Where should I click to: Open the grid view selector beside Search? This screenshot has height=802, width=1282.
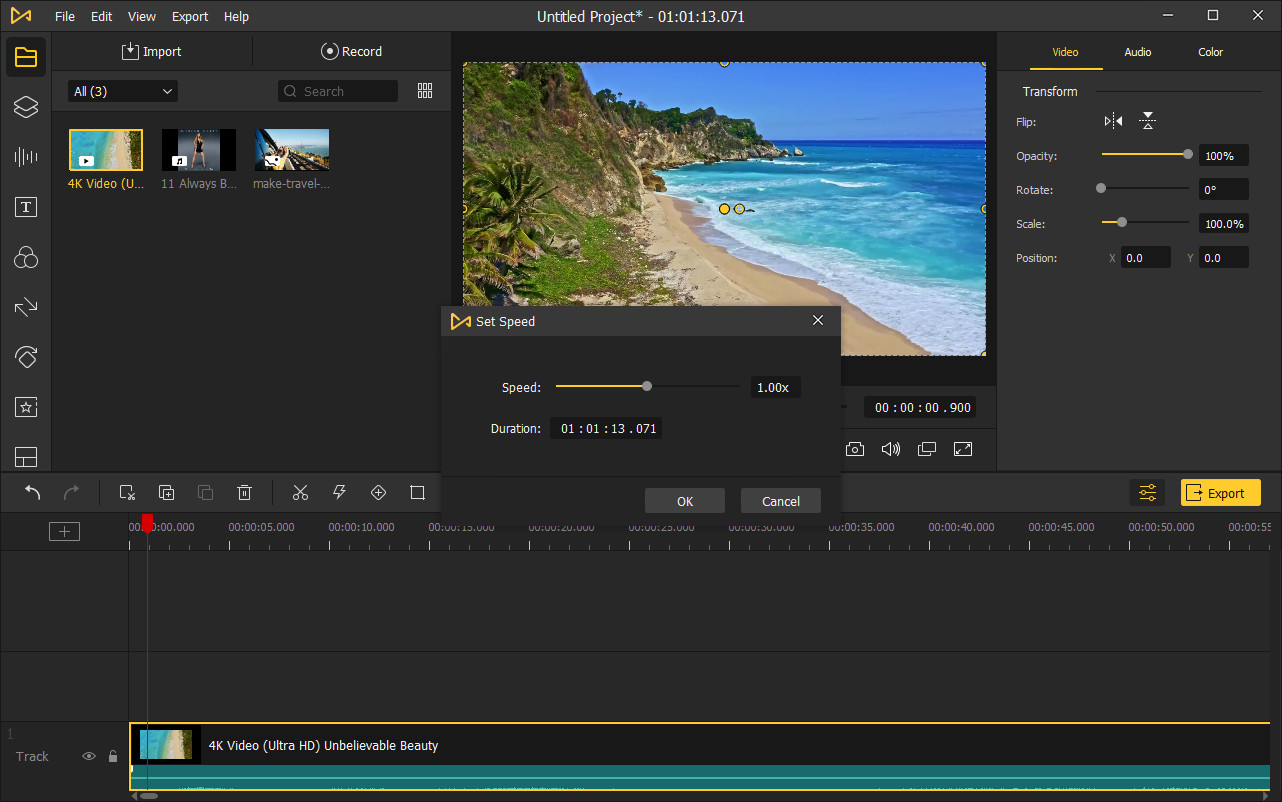(x=425, y=90)
